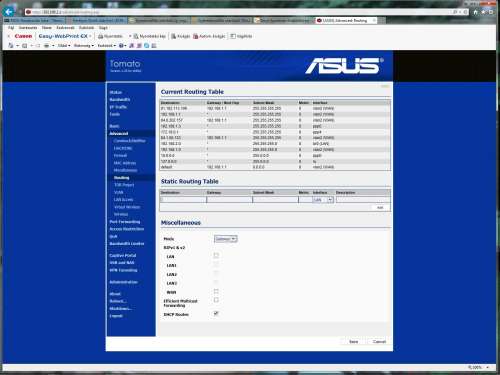The image size is (500, 375).
Task: Click the static route Gateway input field
Action: tap(229, 200)
